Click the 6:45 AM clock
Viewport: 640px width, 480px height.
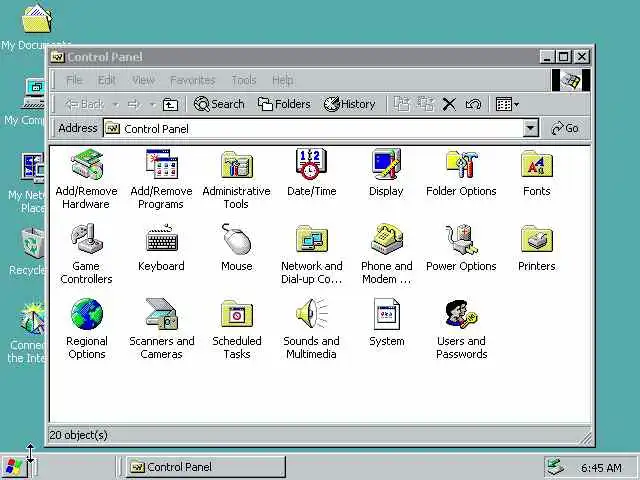601,468
